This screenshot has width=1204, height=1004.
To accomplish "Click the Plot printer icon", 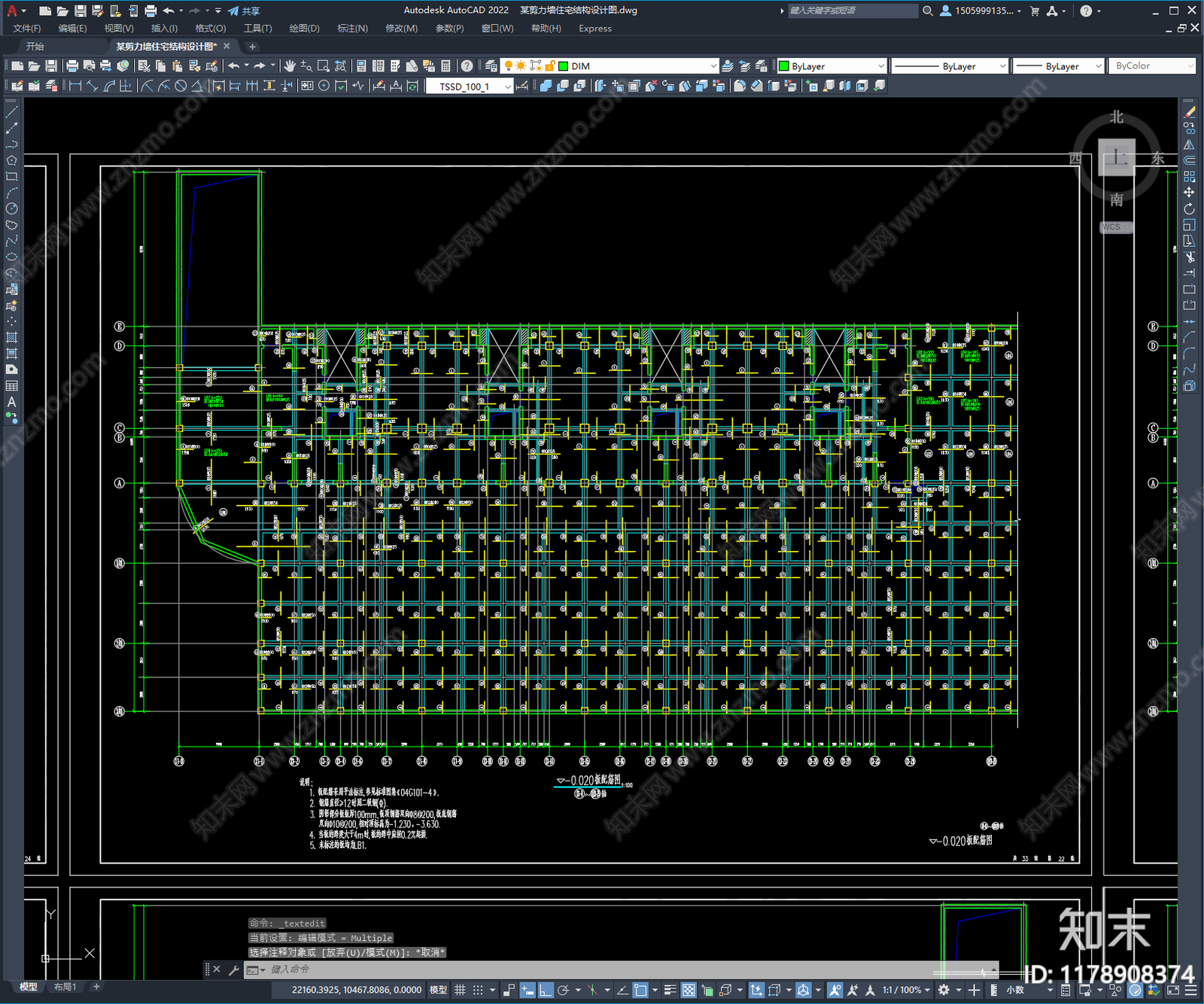I will 72,66.
